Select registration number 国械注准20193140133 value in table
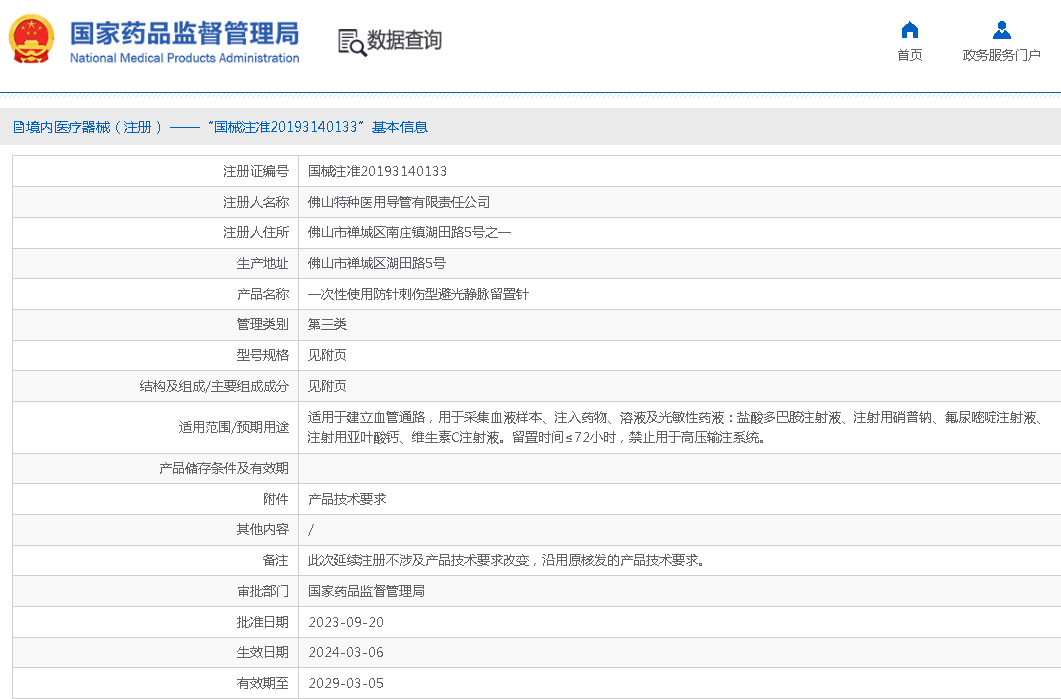The height and width of the screenshot is (699, 1061). (377, 171)
